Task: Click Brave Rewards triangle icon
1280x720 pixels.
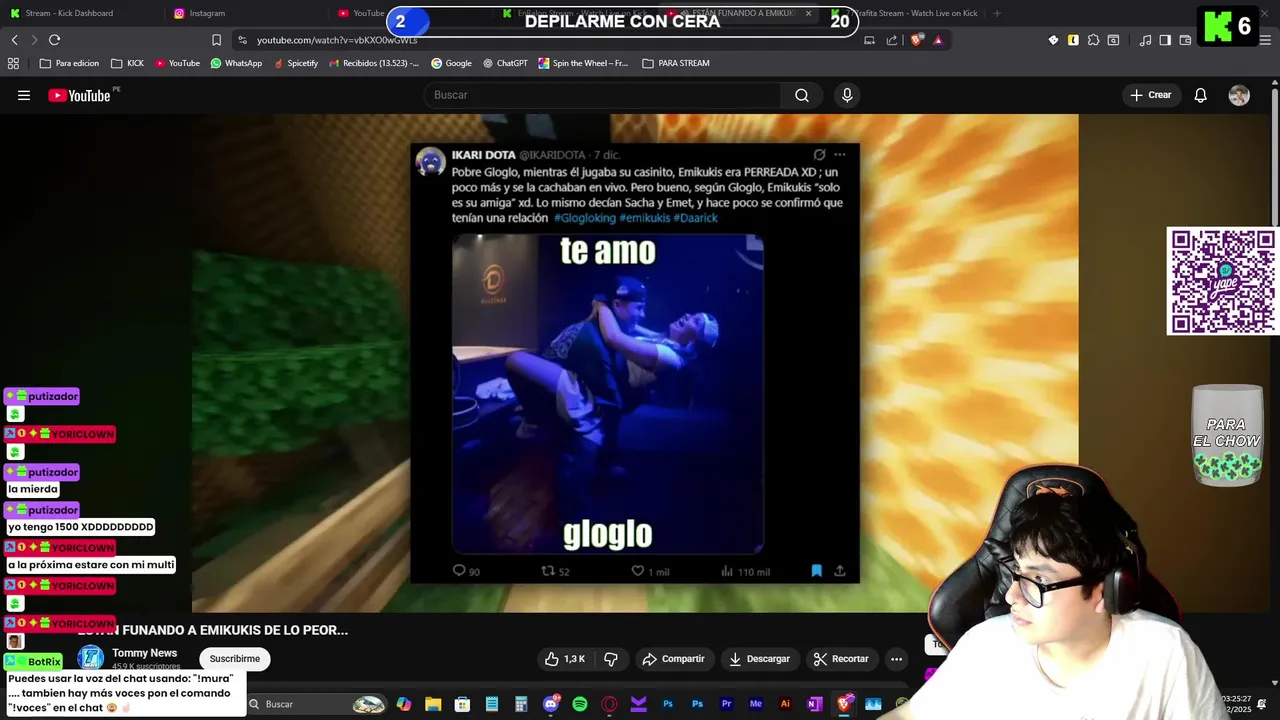Action: coord(938,40)
